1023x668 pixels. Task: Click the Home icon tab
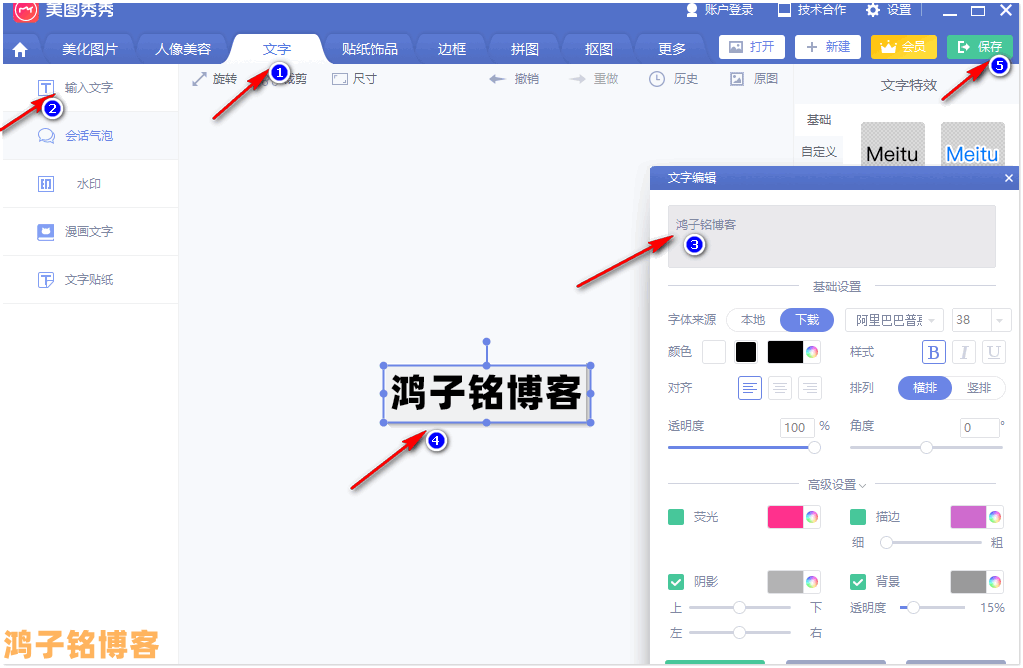20,49
